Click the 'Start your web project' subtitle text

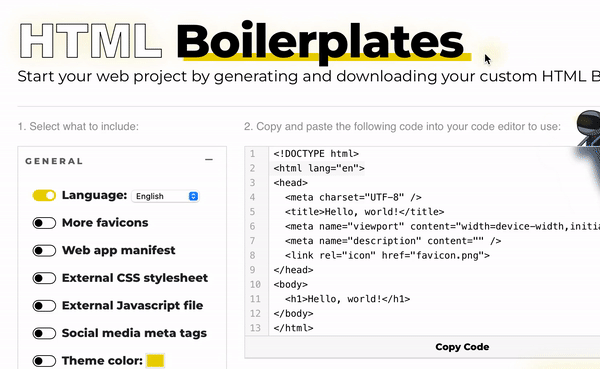coord(308,76)
